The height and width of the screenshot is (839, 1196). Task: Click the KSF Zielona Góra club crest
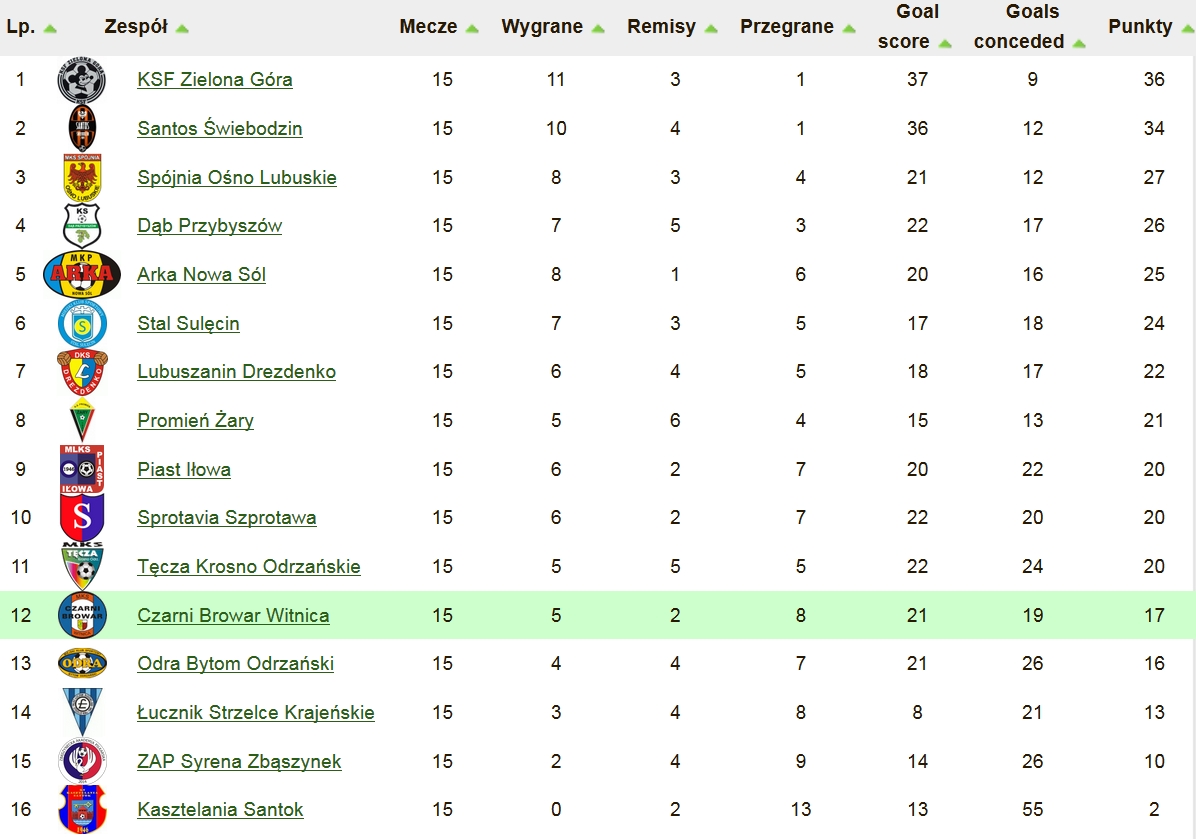click(x=82, y=79)
